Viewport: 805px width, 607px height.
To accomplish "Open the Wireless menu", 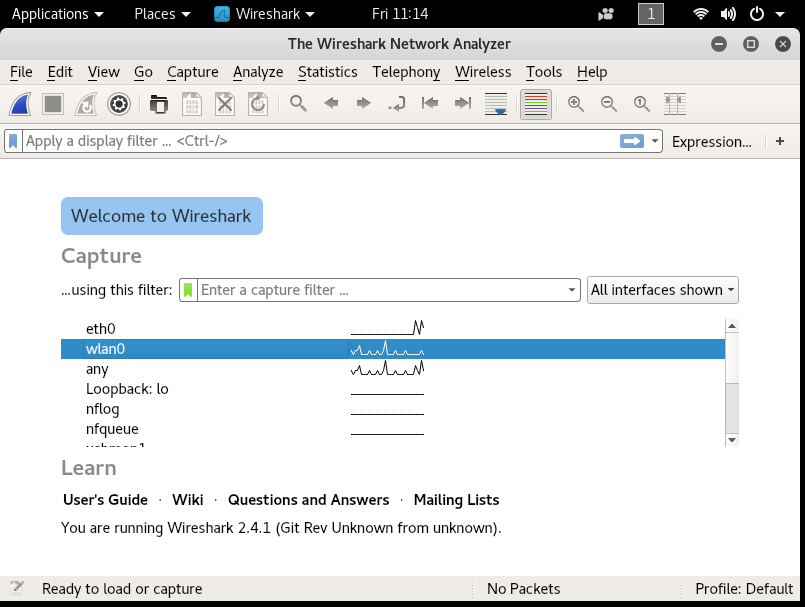I will pos(483,72).
